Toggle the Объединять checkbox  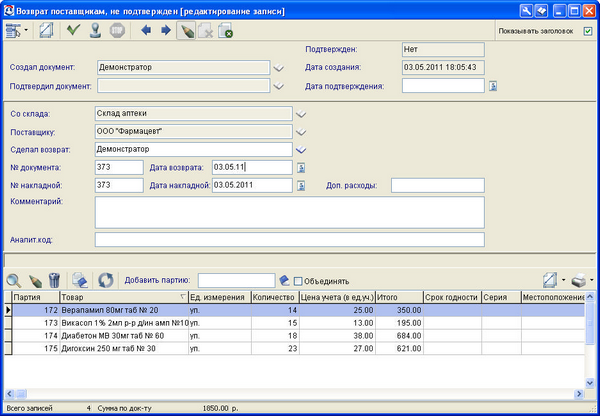coord(298,281)
